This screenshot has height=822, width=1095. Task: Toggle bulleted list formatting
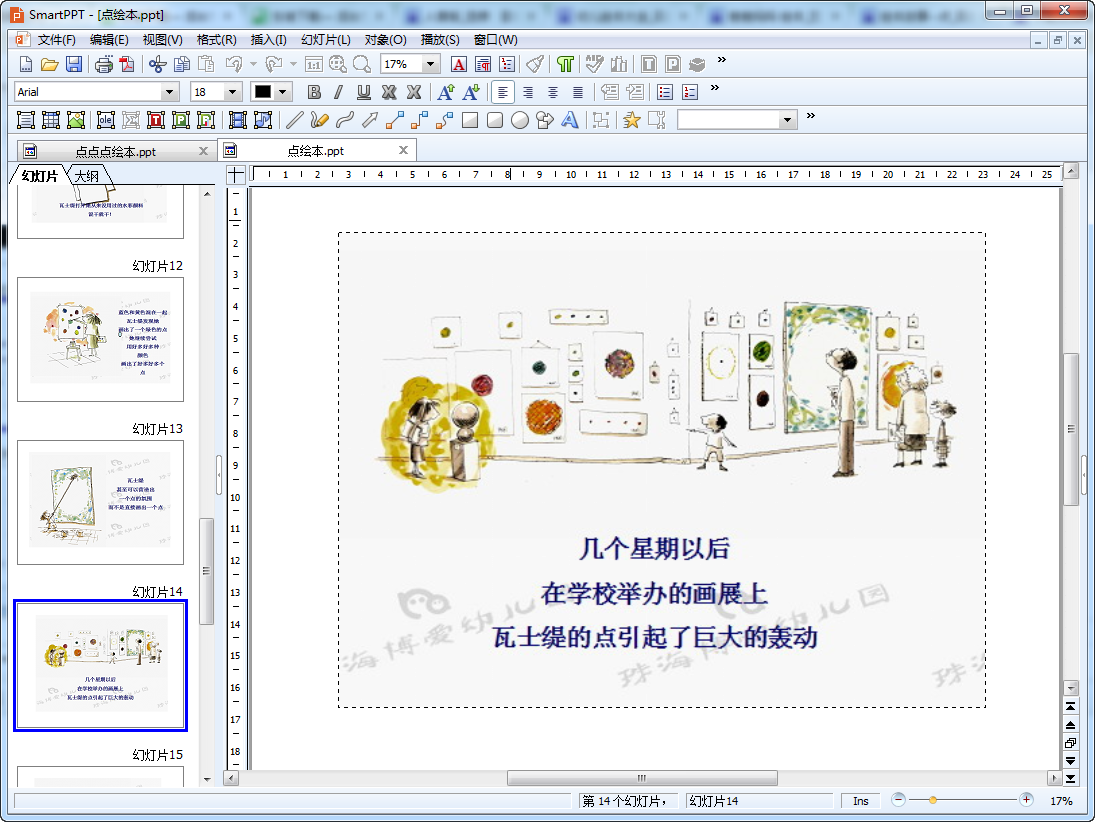click(x=665, y=92)
